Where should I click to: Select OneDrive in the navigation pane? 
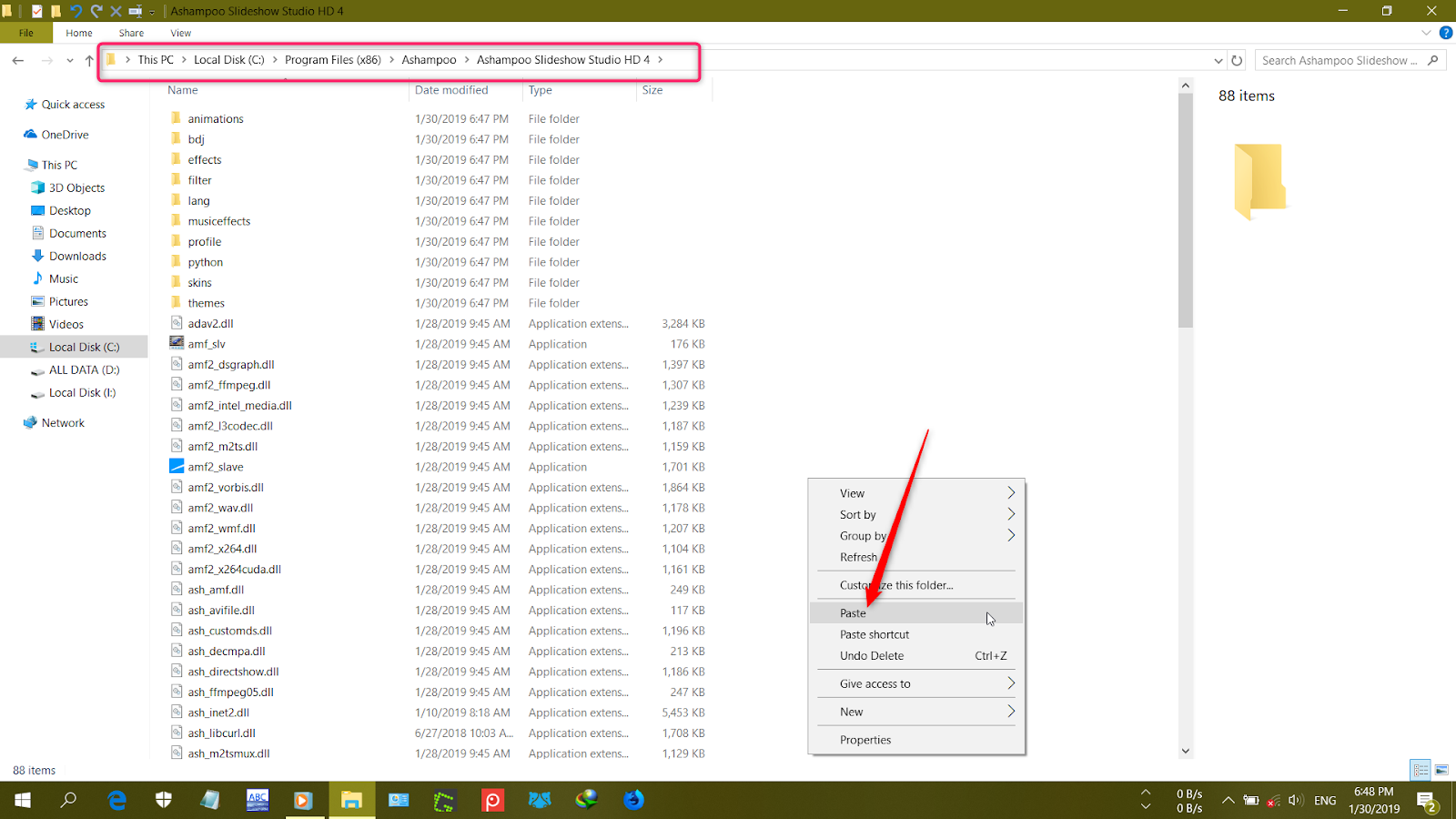pyautogui.click(x=65, y=135)
